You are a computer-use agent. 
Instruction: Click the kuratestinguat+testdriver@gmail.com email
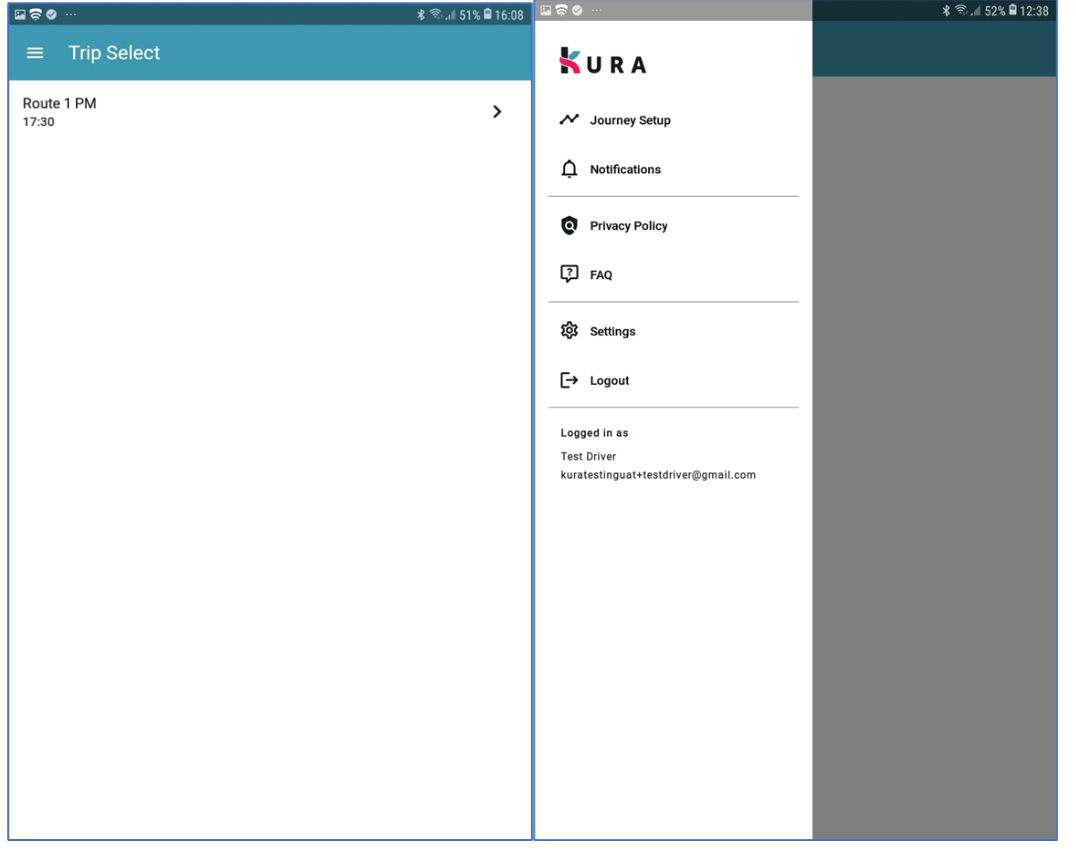[x=658, y=475]
